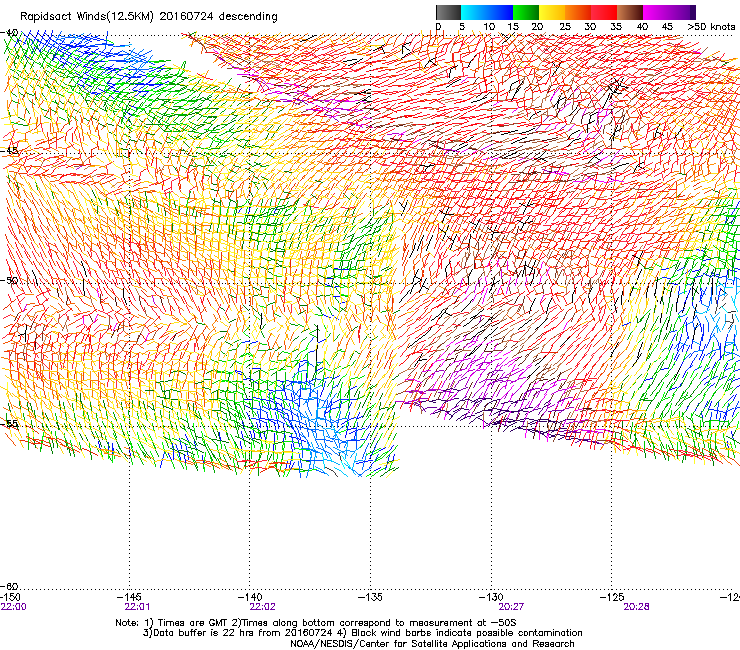Click the '-125' longitude axis label
This screenshot has width=740, height=650.
[x=612, y=597]
